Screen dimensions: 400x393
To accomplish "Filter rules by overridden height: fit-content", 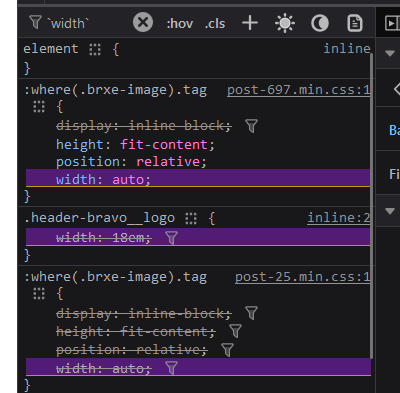I will coord(235,331).
